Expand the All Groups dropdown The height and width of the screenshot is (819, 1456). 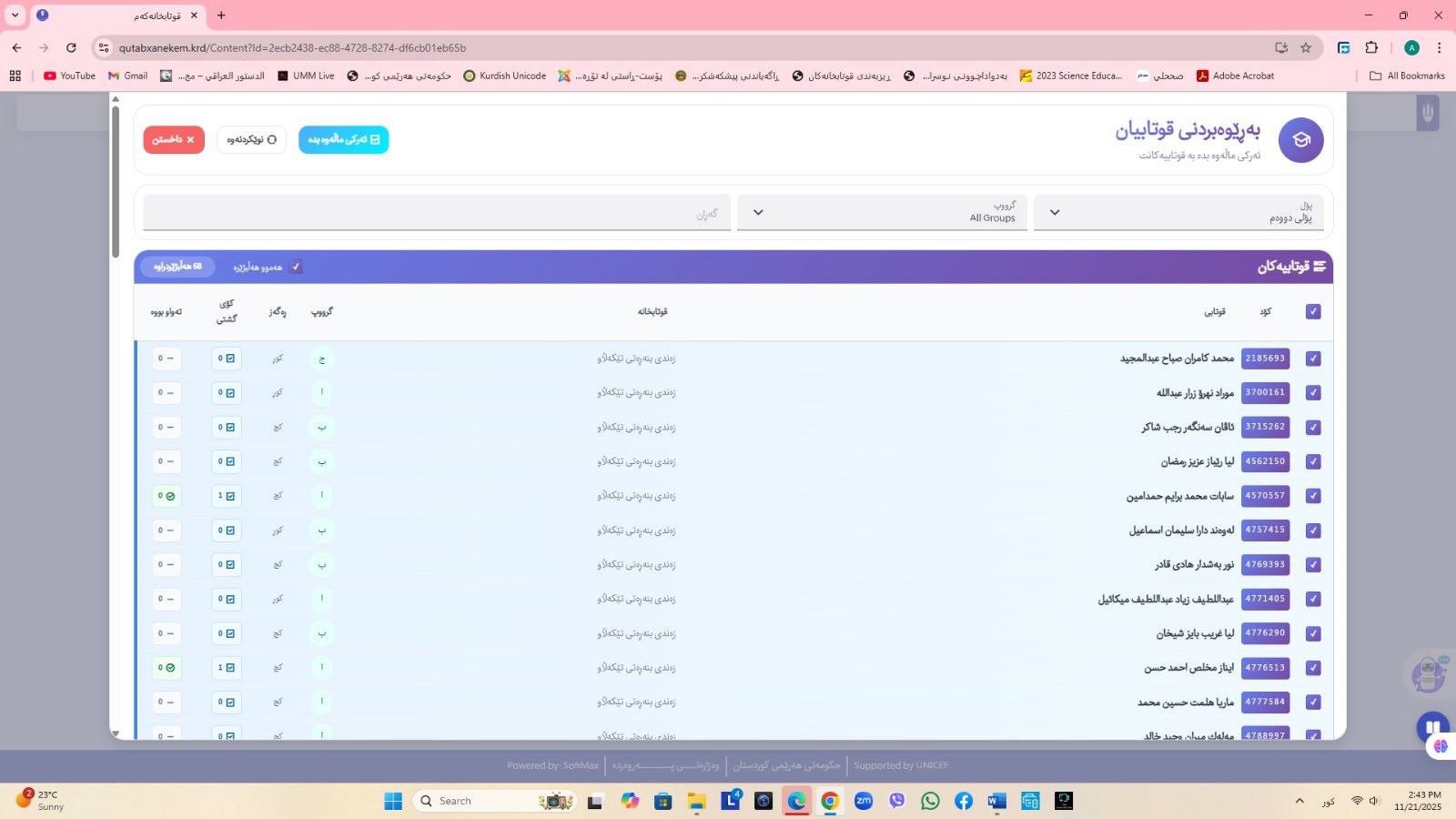pyautogui.click(x=881, y=212)
